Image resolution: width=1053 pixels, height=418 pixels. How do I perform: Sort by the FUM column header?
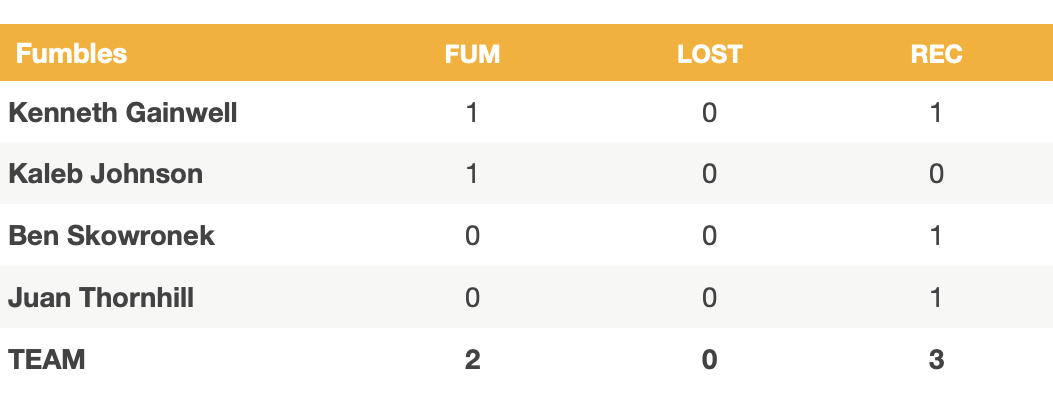472,54
